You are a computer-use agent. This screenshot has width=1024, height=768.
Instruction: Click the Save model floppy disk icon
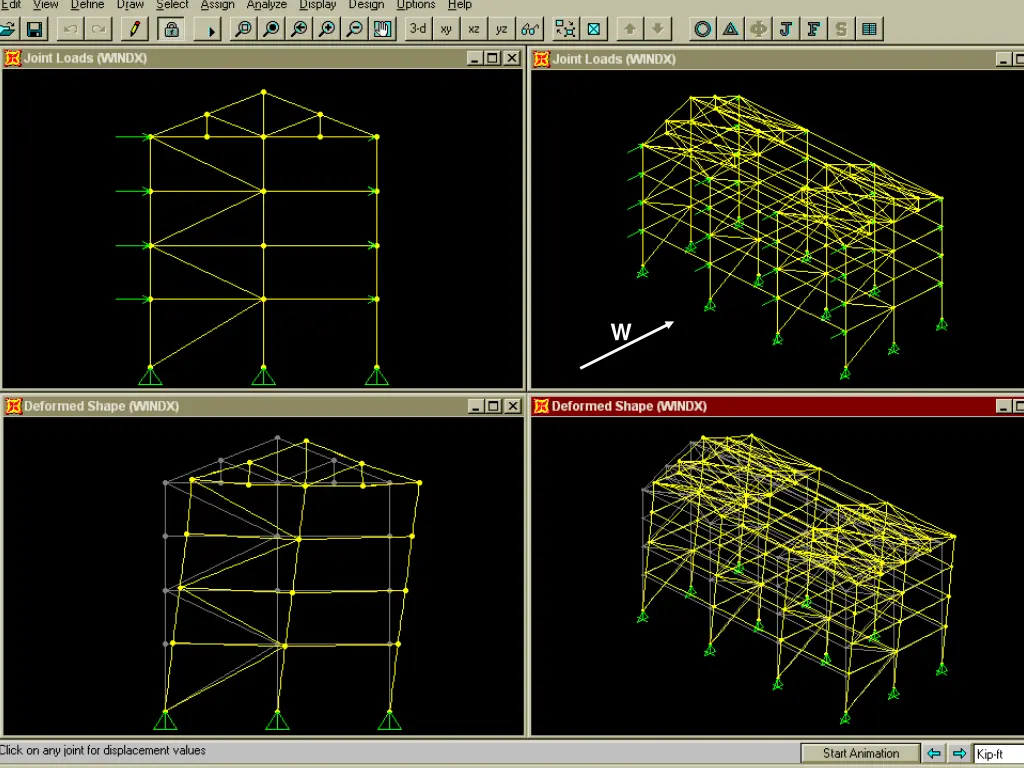(34, 29)
